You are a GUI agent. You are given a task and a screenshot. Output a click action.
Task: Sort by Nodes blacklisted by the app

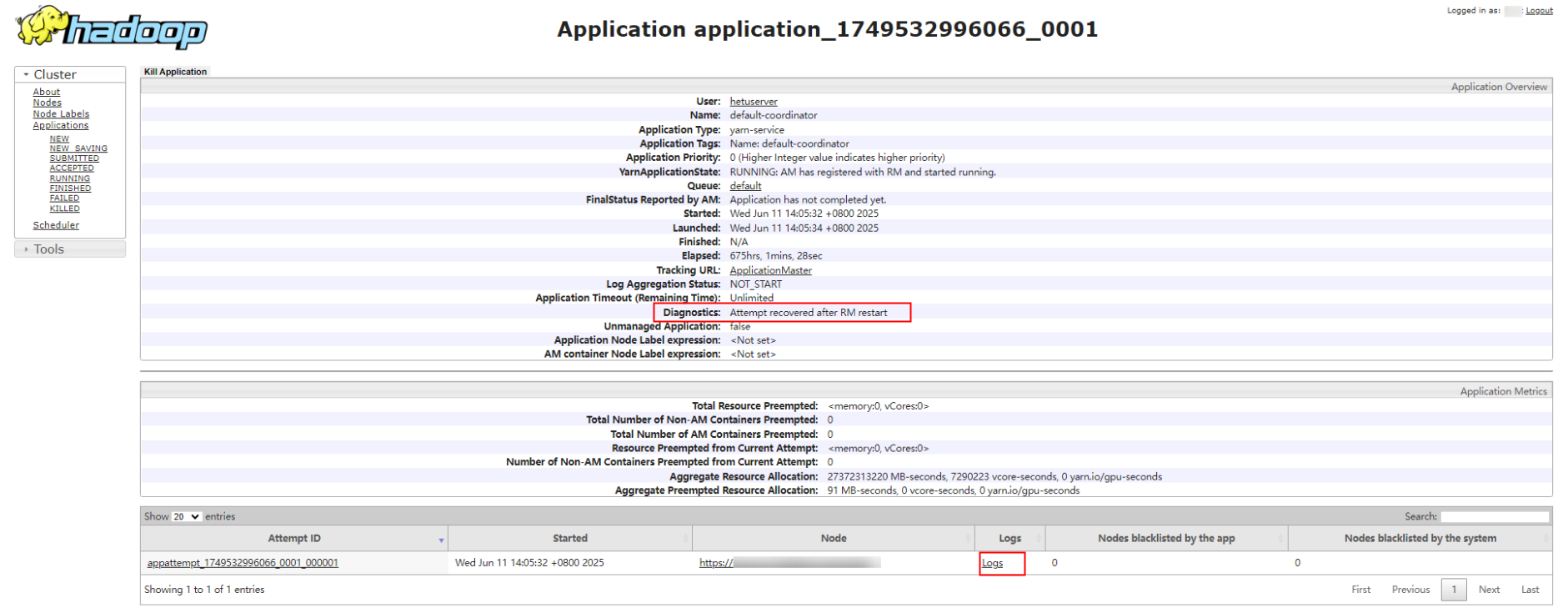1166,539
